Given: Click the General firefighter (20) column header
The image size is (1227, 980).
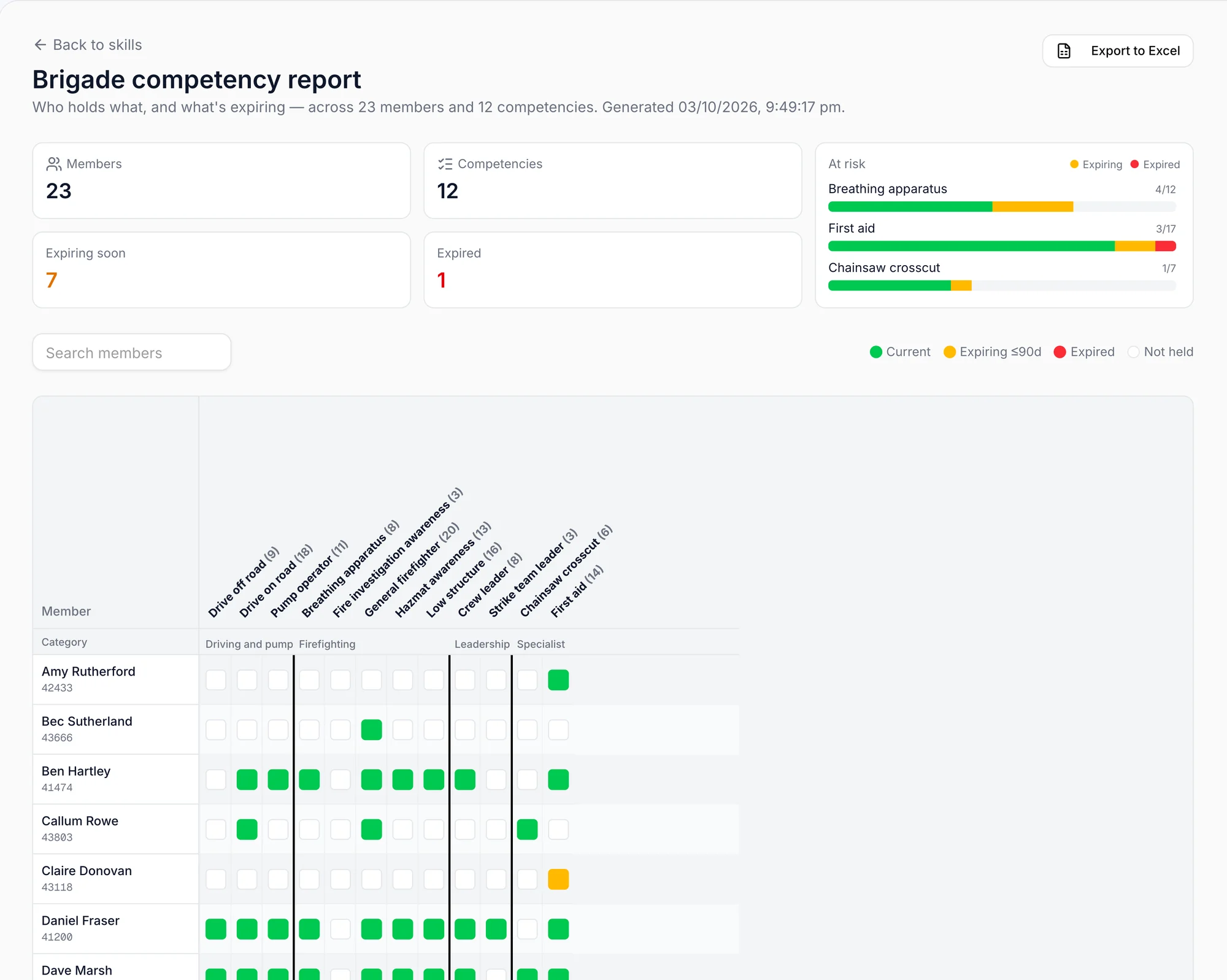Looking at the screenshot, I should pos(412,570).
